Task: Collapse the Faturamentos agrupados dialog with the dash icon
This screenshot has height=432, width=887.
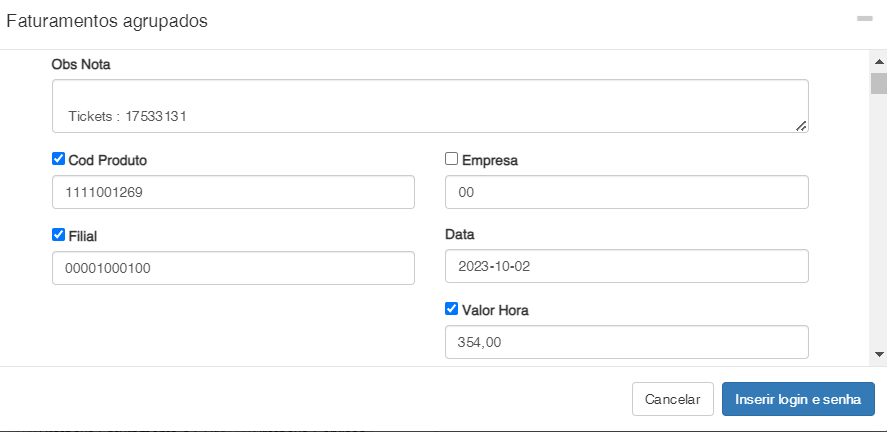Action: pos(863,19)
